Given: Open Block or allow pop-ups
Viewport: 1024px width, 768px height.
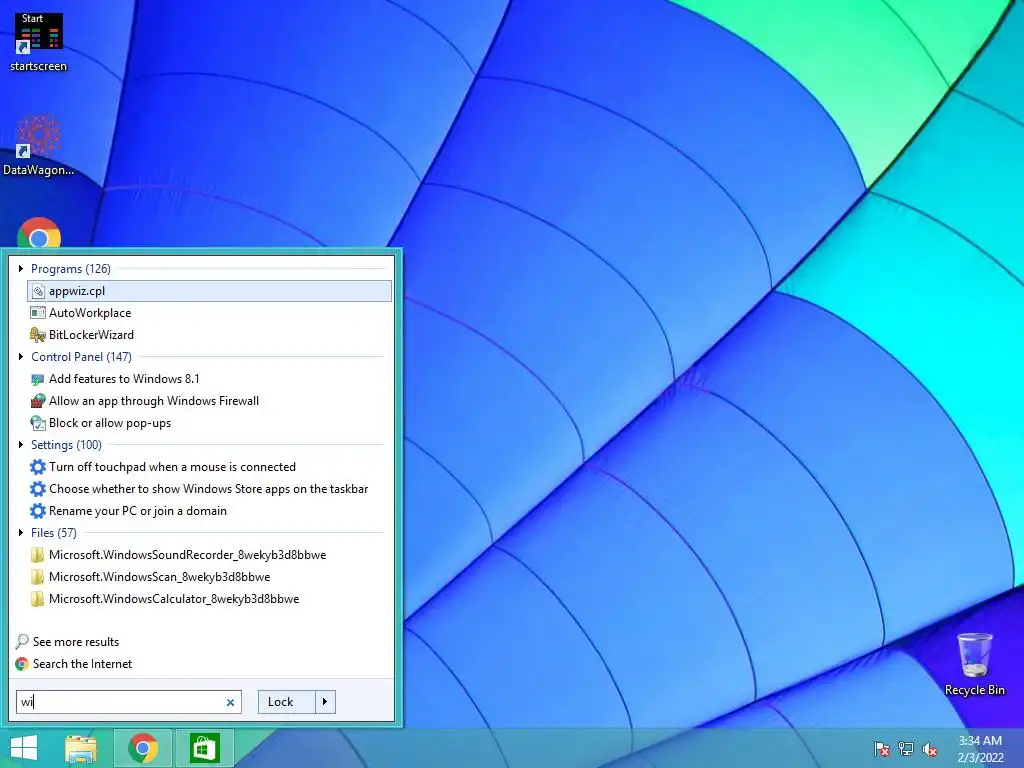Looking at the screenshot, I should click(210, 423).
